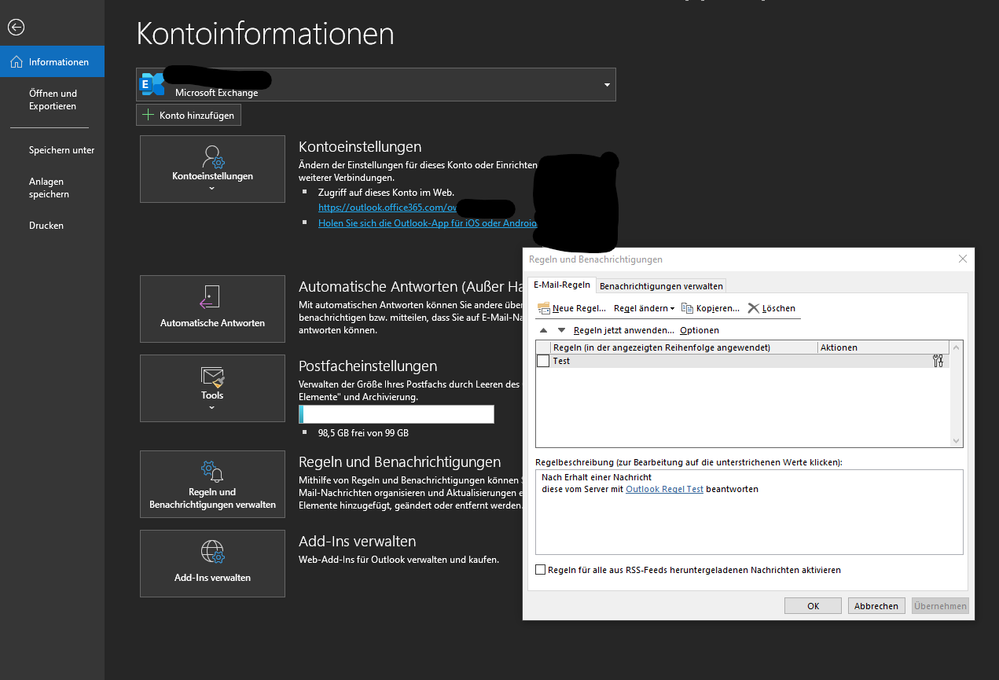Select Informationen in the sidebar
This screenshot has height=680, width=999.
52,62
